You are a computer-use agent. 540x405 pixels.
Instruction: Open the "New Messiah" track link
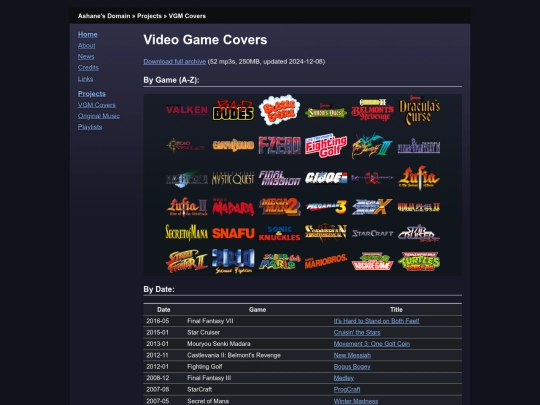[352, 355]
